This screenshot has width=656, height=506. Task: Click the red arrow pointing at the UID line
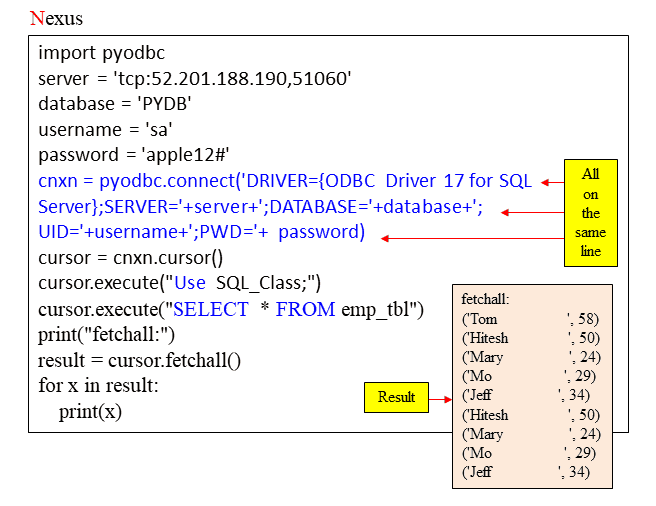[x=472, y=238]
